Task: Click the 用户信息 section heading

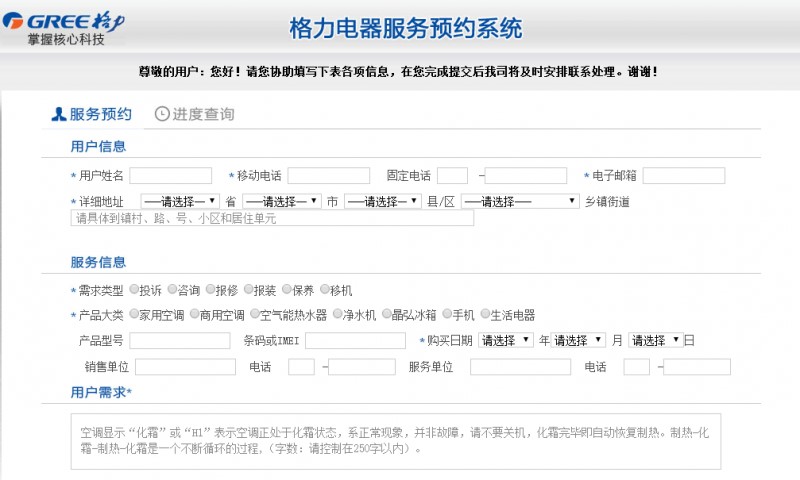Action: (98, 146)
